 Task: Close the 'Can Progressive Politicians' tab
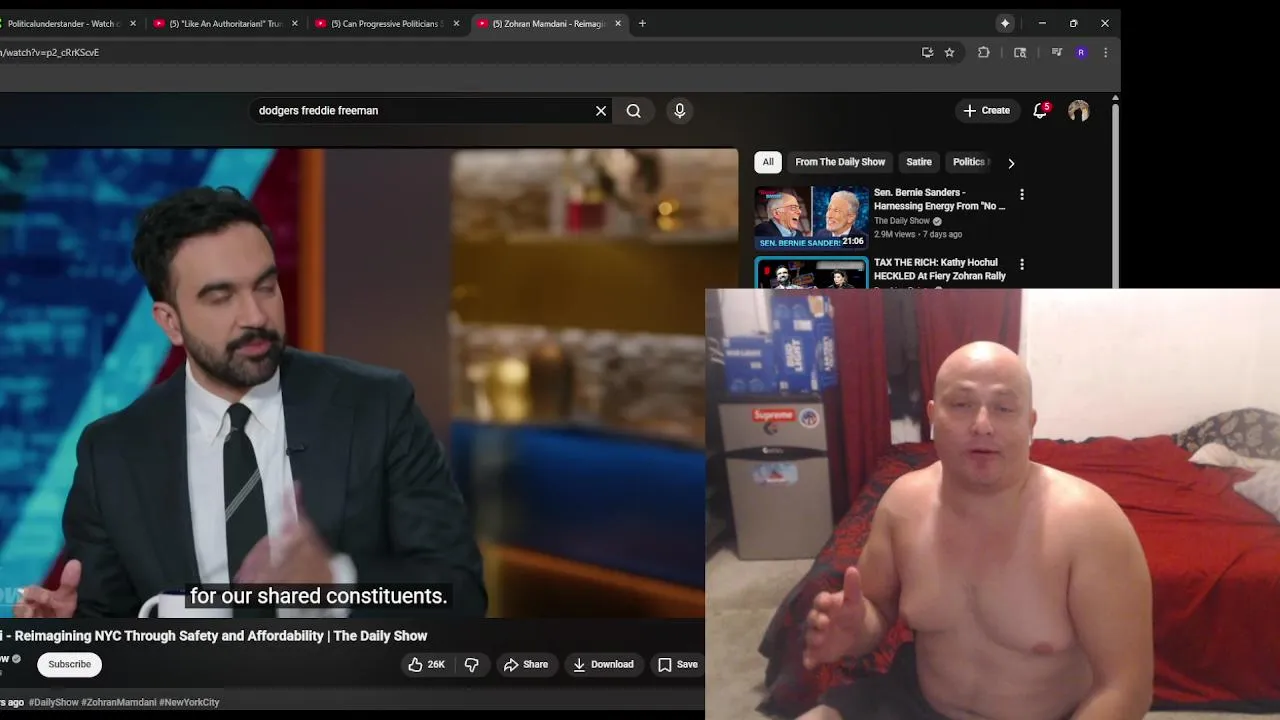[x=456, y=23]
